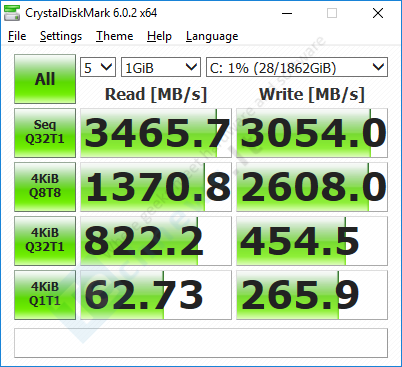Image resolution: width=402 pixels, height=367 pixels.
Task: Open the test count dropdown showing 5
Action: tap(98, 67)
